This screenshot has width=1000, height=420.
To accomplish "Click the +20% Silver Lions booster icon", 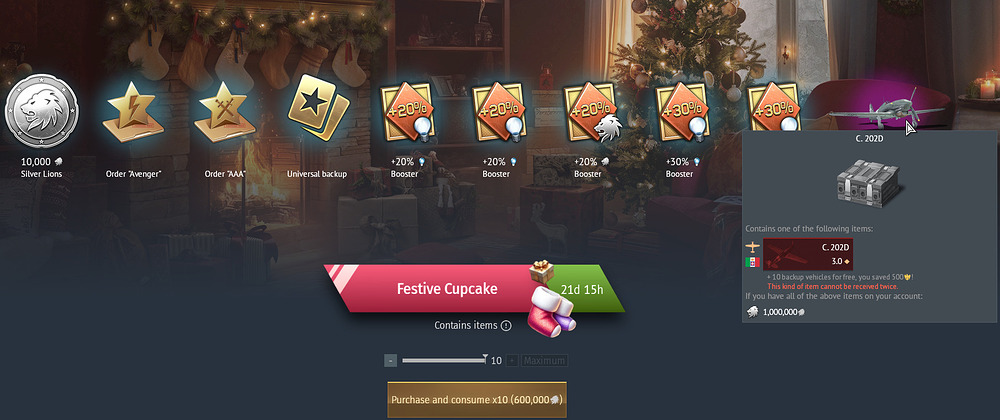I will point(590,112).
